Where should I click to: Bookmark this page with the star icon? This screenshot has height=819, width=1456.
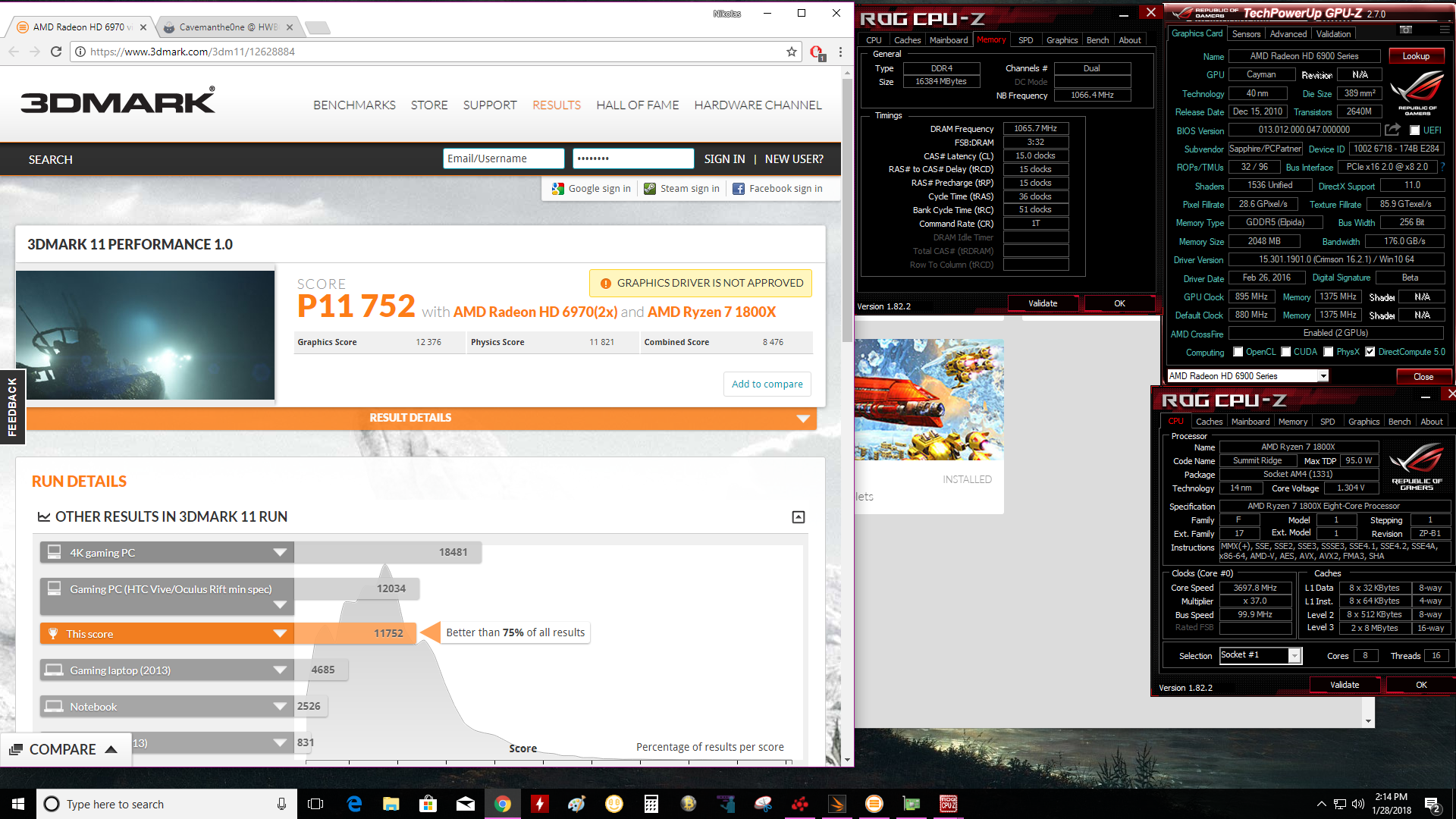[792, 52]
